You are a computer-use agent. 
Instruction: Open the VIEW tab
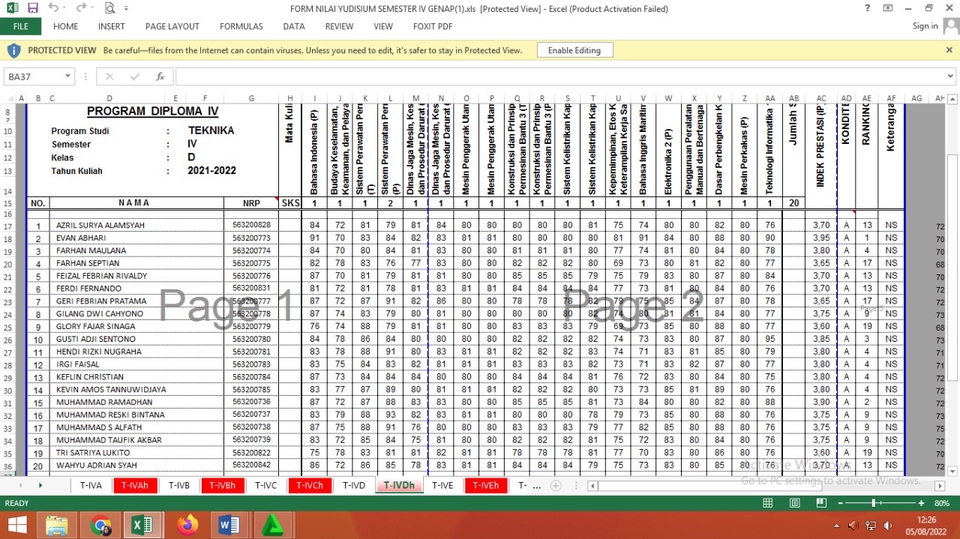click(383, 26)
